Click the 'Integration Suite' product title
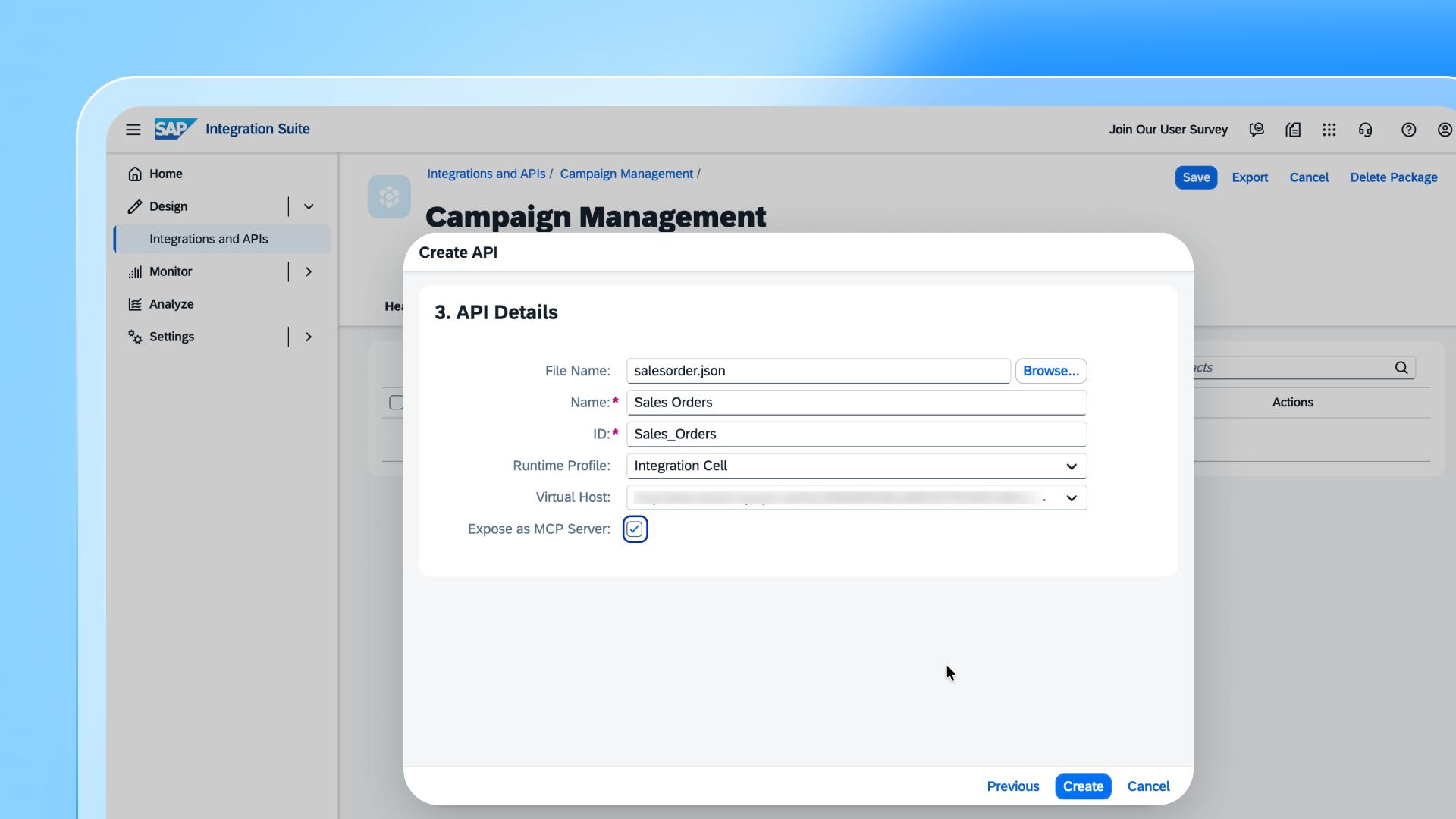 point(257,129)
